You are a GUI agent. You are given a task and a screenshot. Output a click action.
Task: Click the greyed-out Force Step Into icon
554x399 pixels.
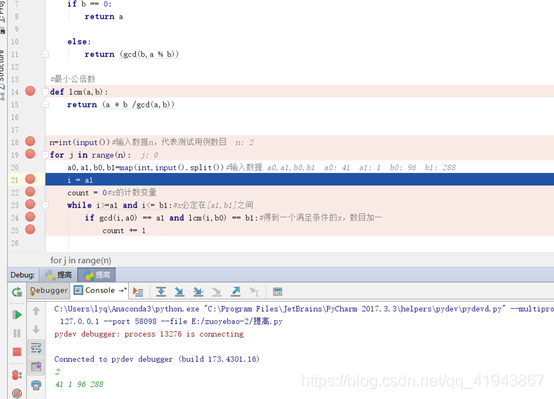[x=217, y=292]
